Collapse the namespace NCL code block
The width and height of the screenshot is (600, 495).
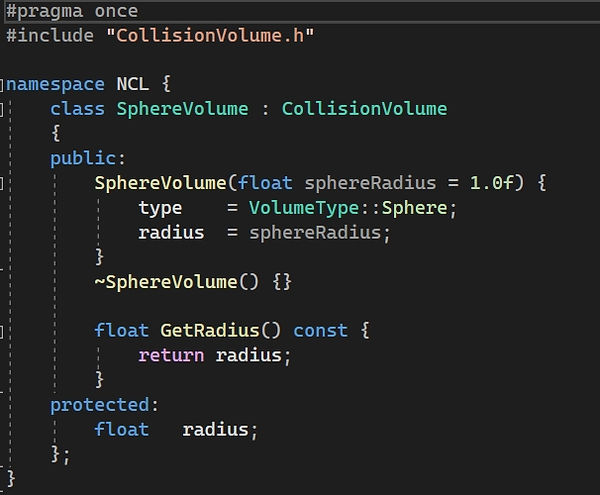(x=1, y=85)
